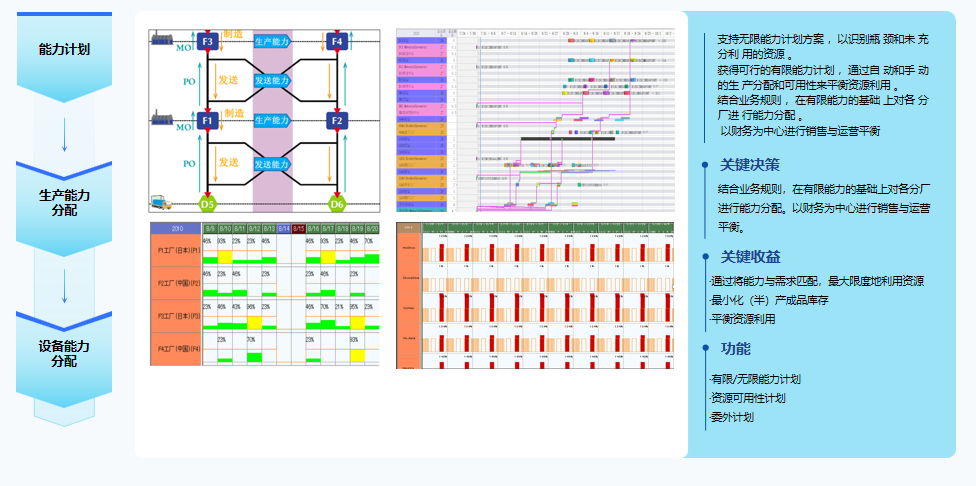976x486 pixels.
Task: Click the green D5 hexagon node
Action: pyautogui.click(x=207, y=204)
